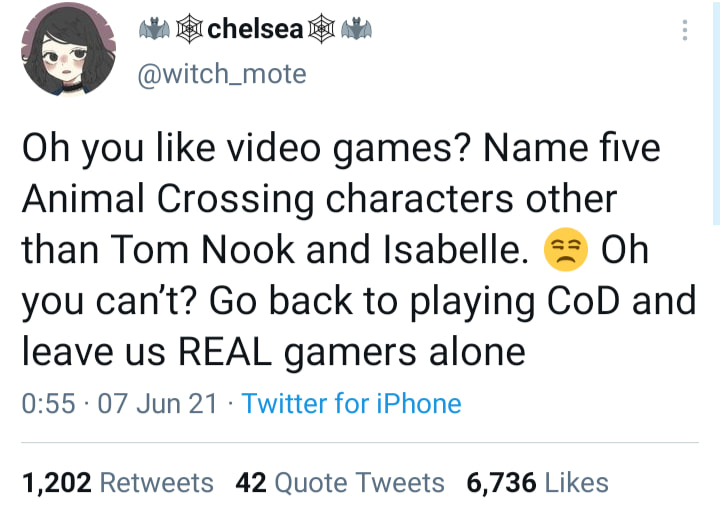The height and width of the screenshot is (512, 720).
Task: View the 6,736 Likes list
Action: pos(538,483)
